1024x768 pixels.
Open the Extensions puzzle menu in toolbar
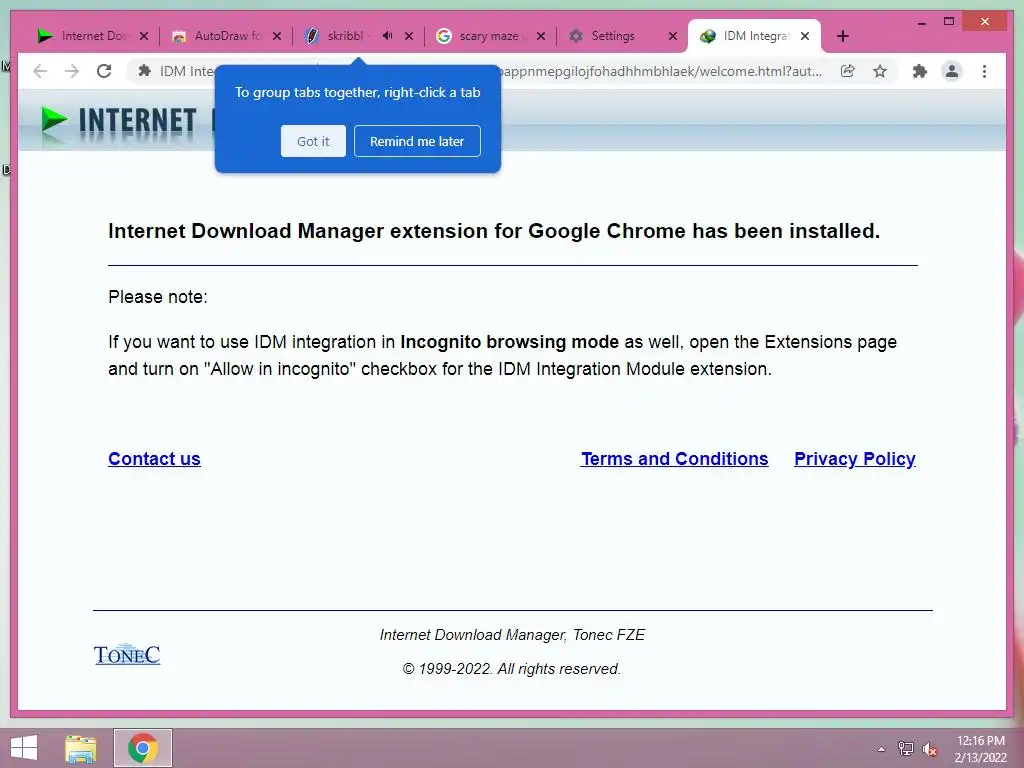[920, 71]
